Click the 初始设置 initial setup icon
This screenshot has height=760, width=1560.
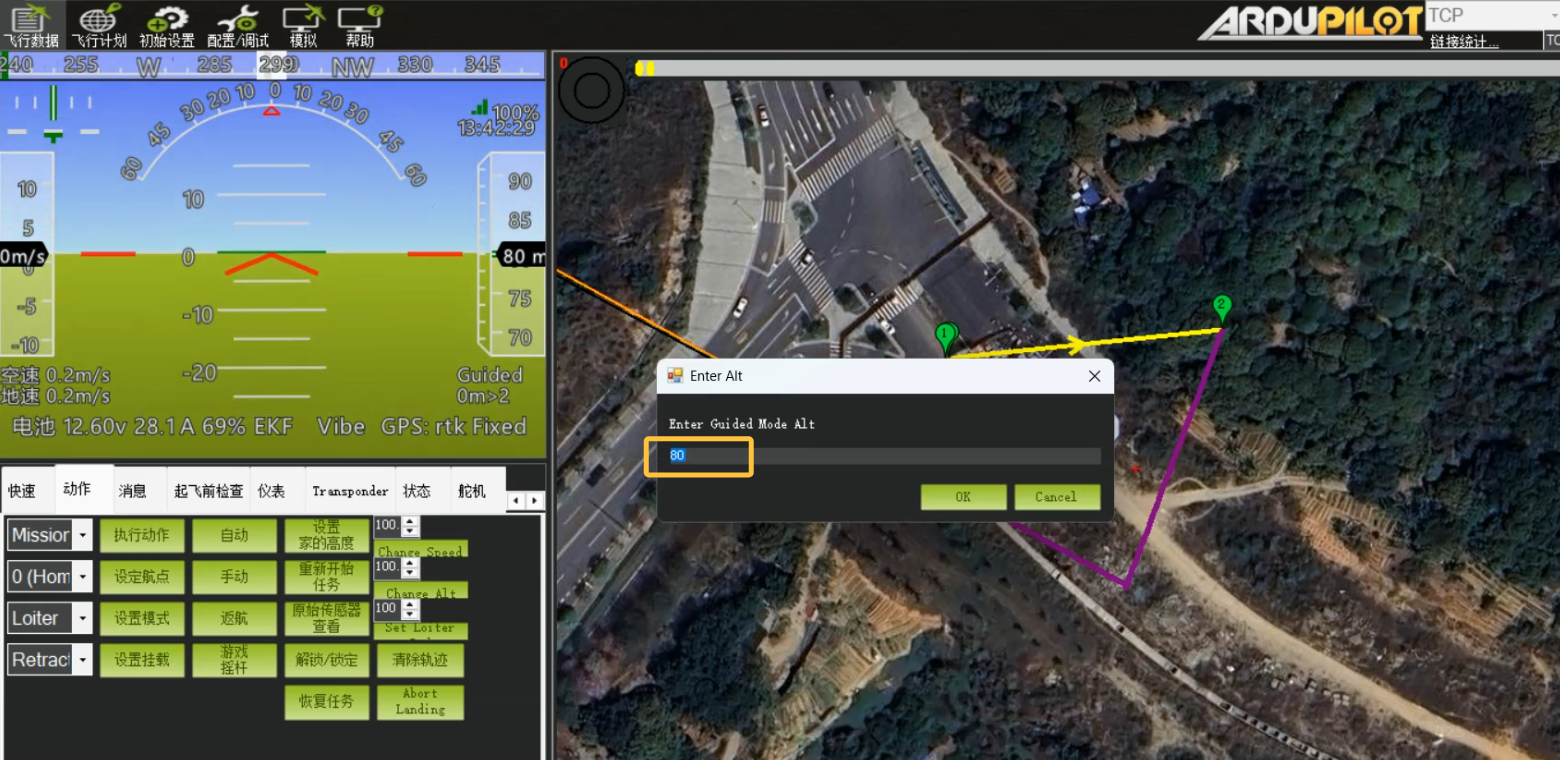167,25
